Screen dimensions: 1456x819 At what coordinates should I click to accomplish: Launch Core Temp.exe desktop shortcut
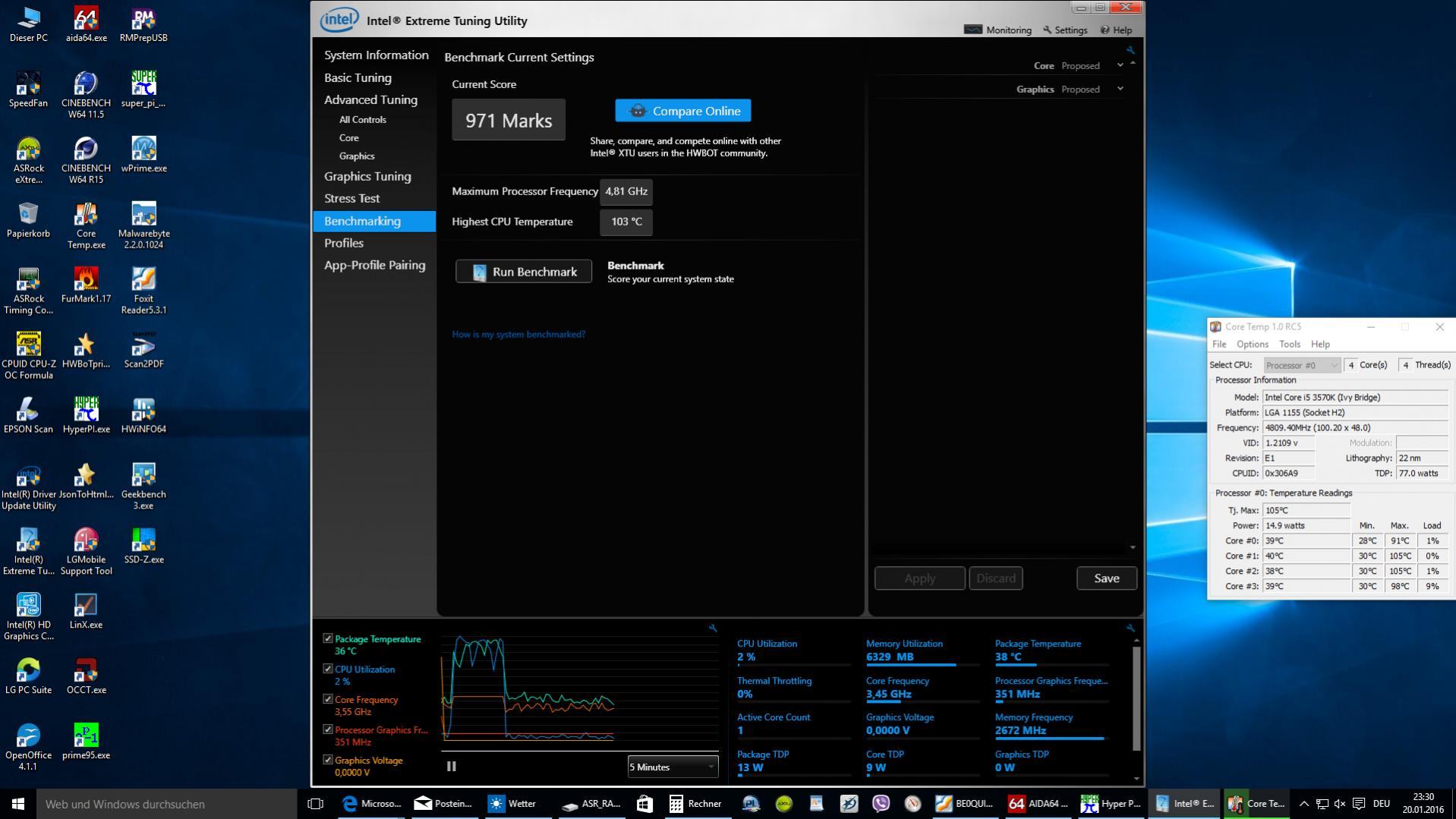tap(86, 225)
